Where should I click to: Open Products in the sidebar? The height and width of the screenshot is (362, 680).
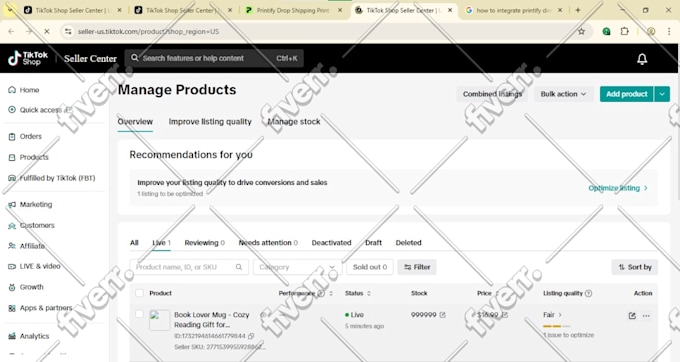tap(29, 157)
